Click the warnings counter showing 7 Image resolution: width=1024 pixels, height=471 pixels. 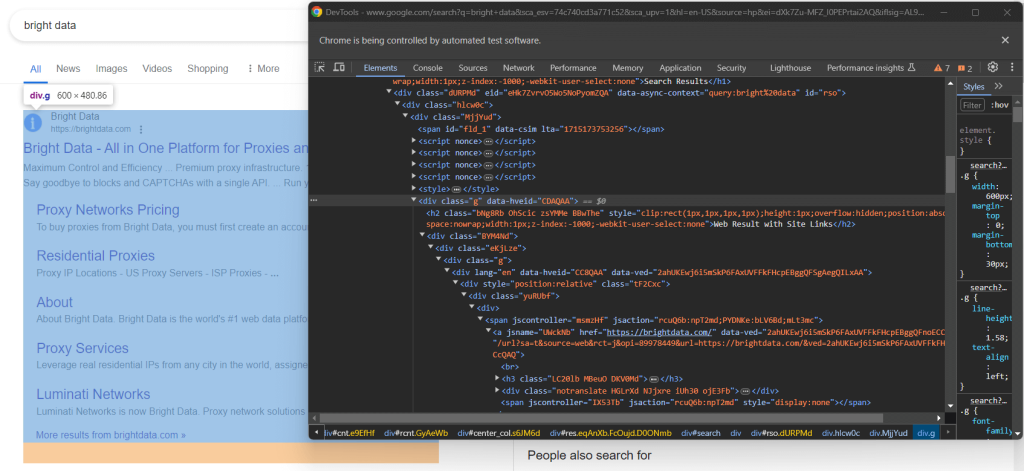click(x=942, y=68)
